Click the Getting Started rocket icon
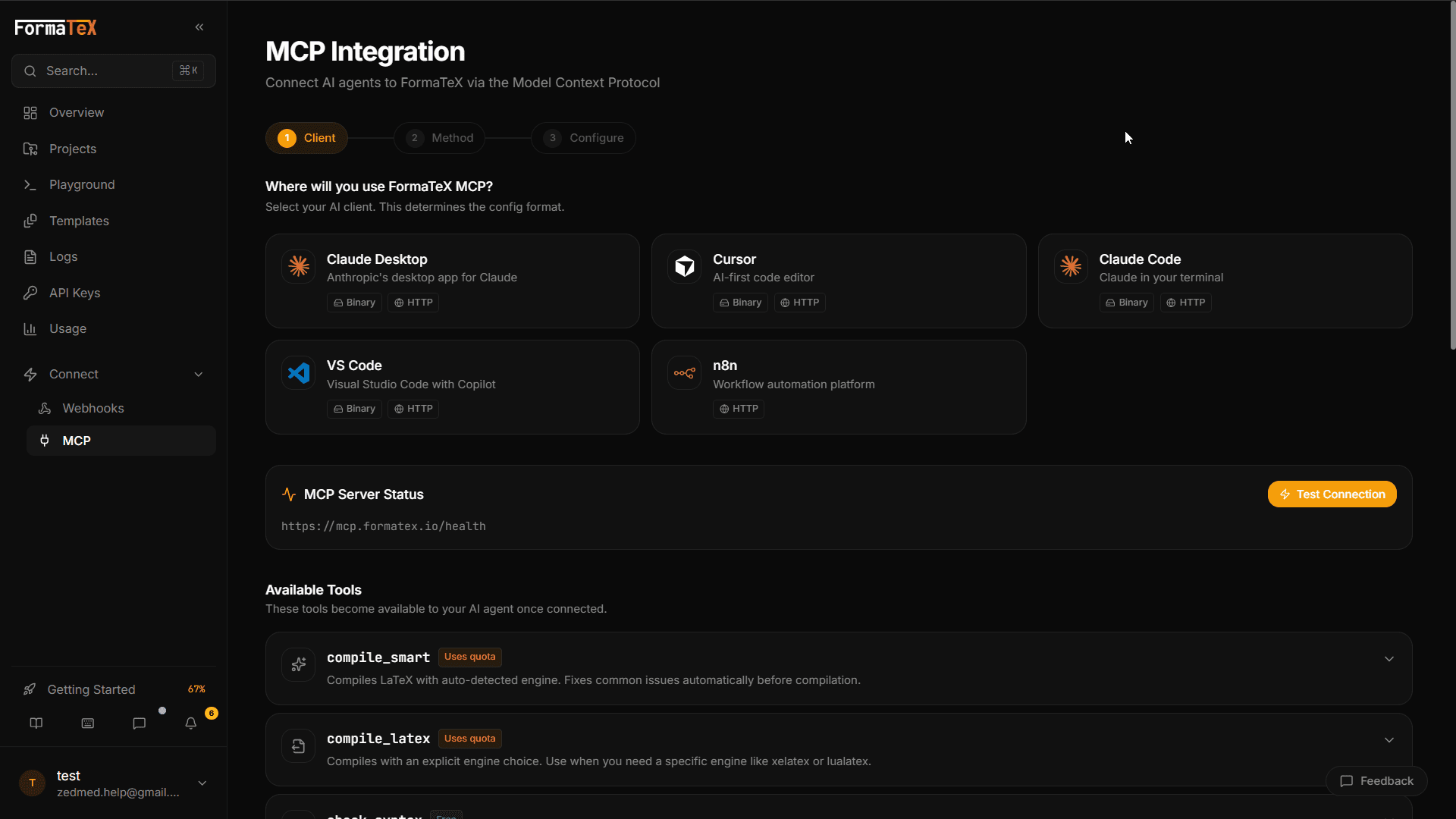 pyautogui.click(x=30, y=689)
